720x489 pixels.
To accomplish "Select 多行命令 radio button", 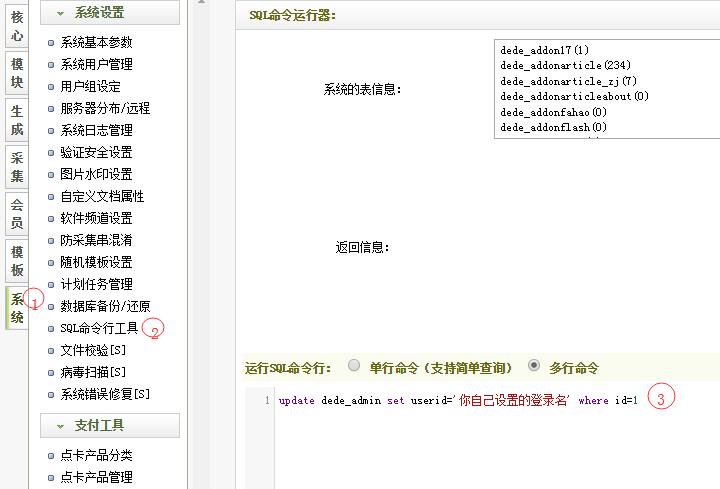I will click(x=535, y=367).
